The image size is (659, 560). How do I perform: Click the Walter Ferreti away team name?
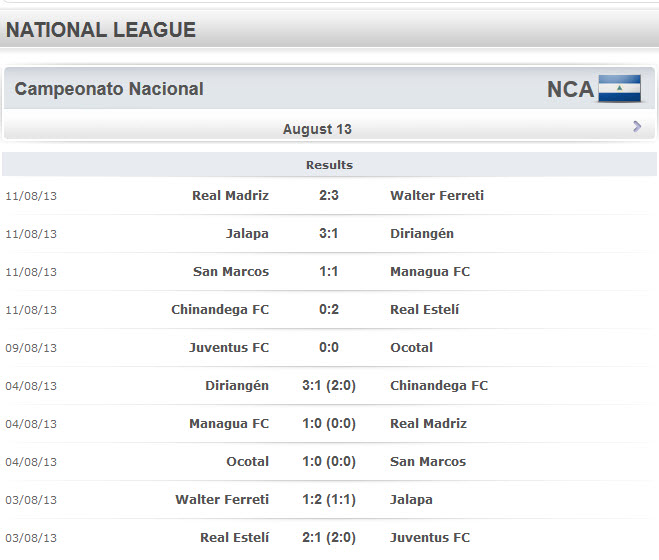click(436, 196)
